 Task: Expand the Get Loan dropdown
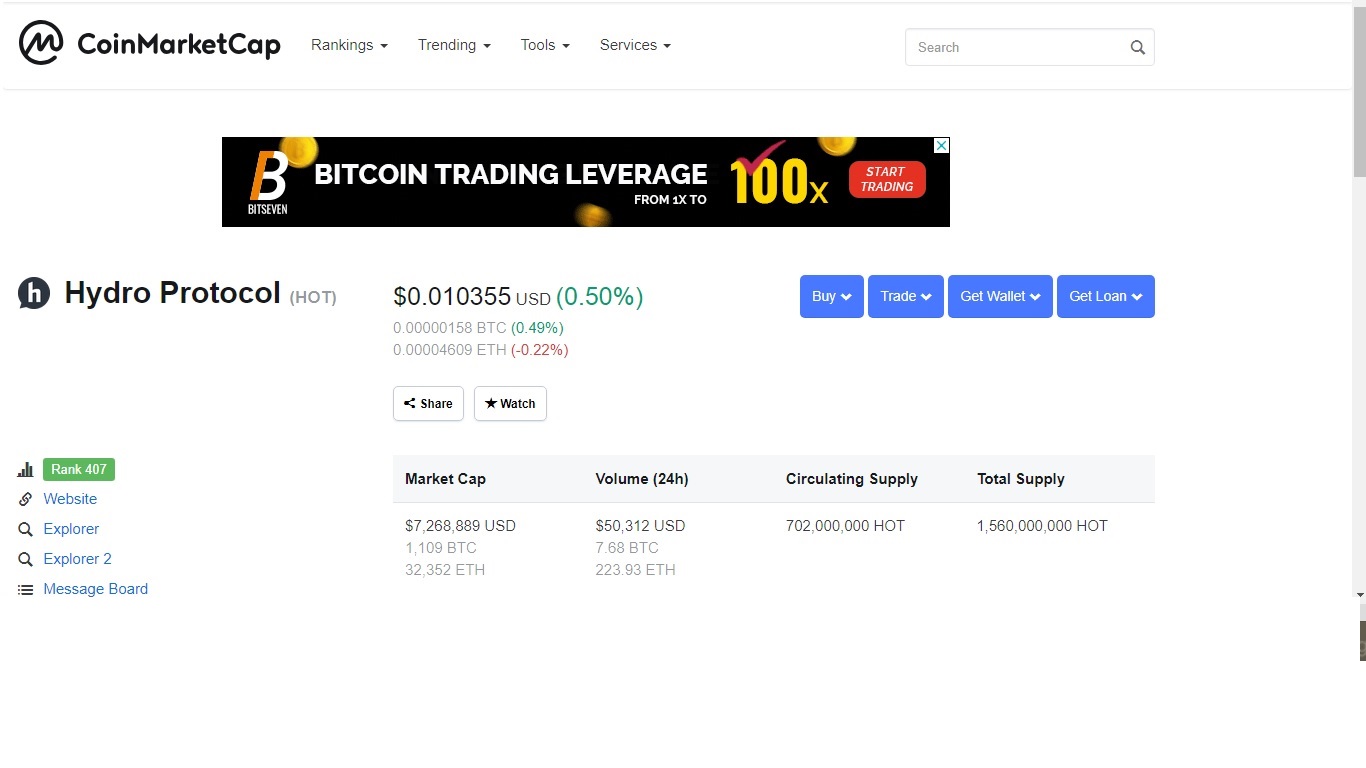coord(1106,296)
